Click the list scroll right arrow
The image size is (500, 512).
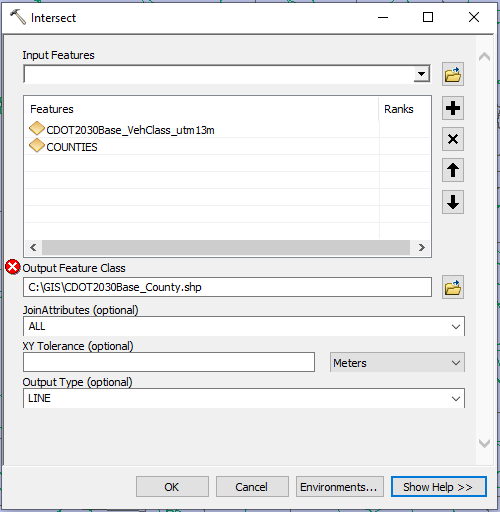coord(421,248)
